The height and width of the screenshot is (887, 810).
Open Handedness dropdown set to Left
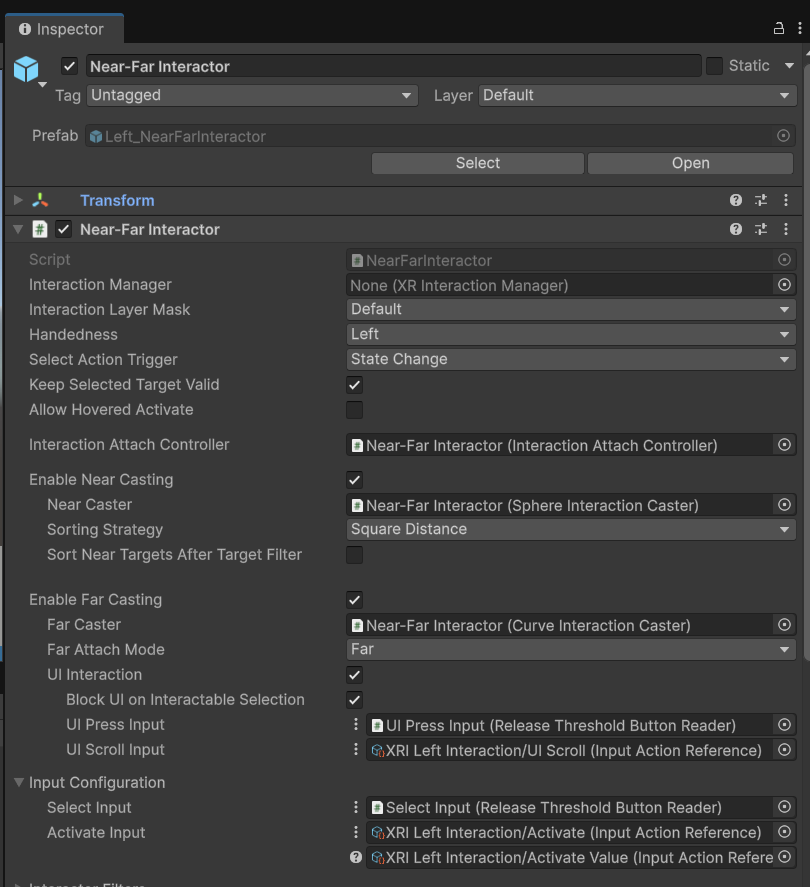coord(571,334)
